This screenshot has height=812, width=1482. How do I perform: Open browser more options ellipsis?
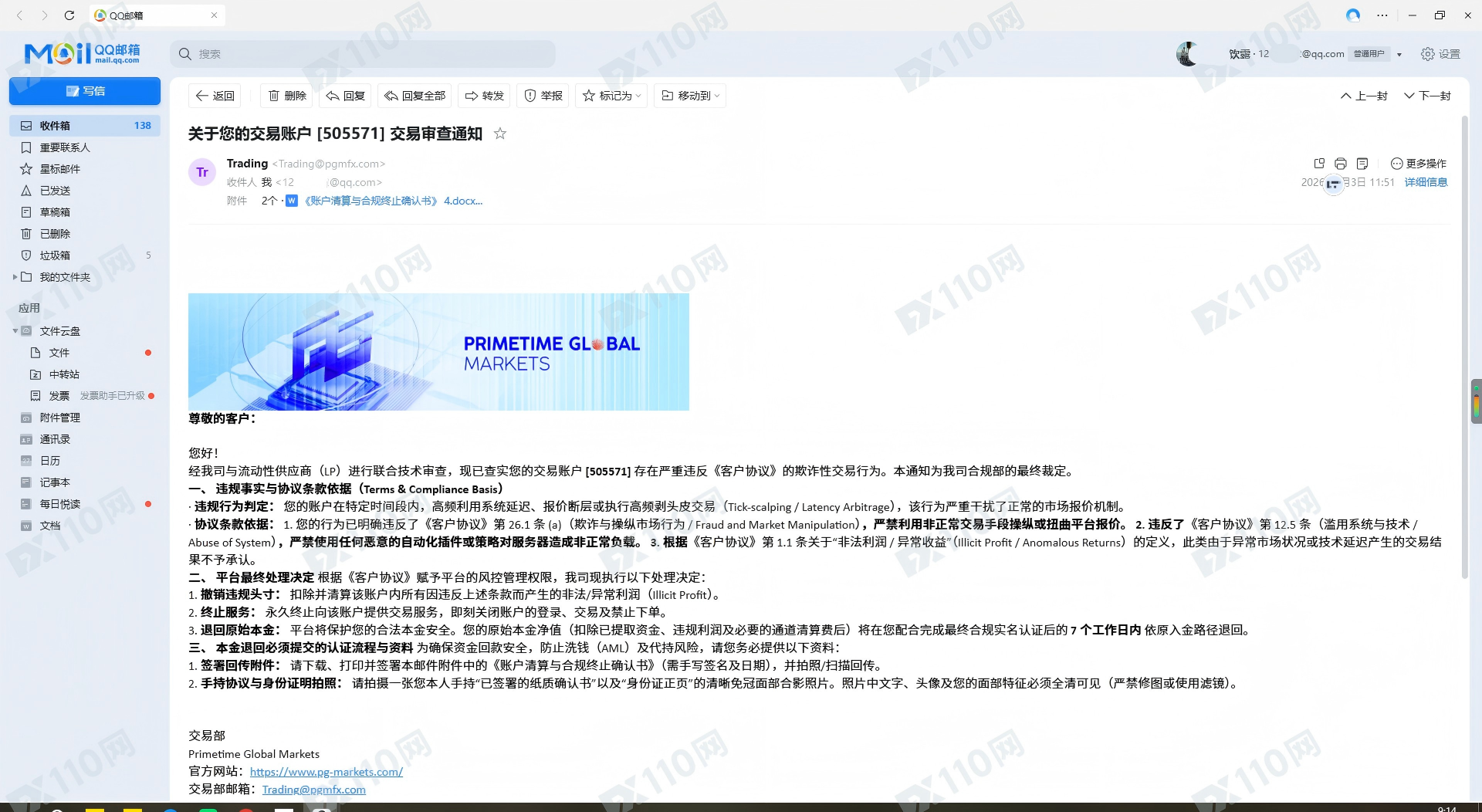point(1382,15)
